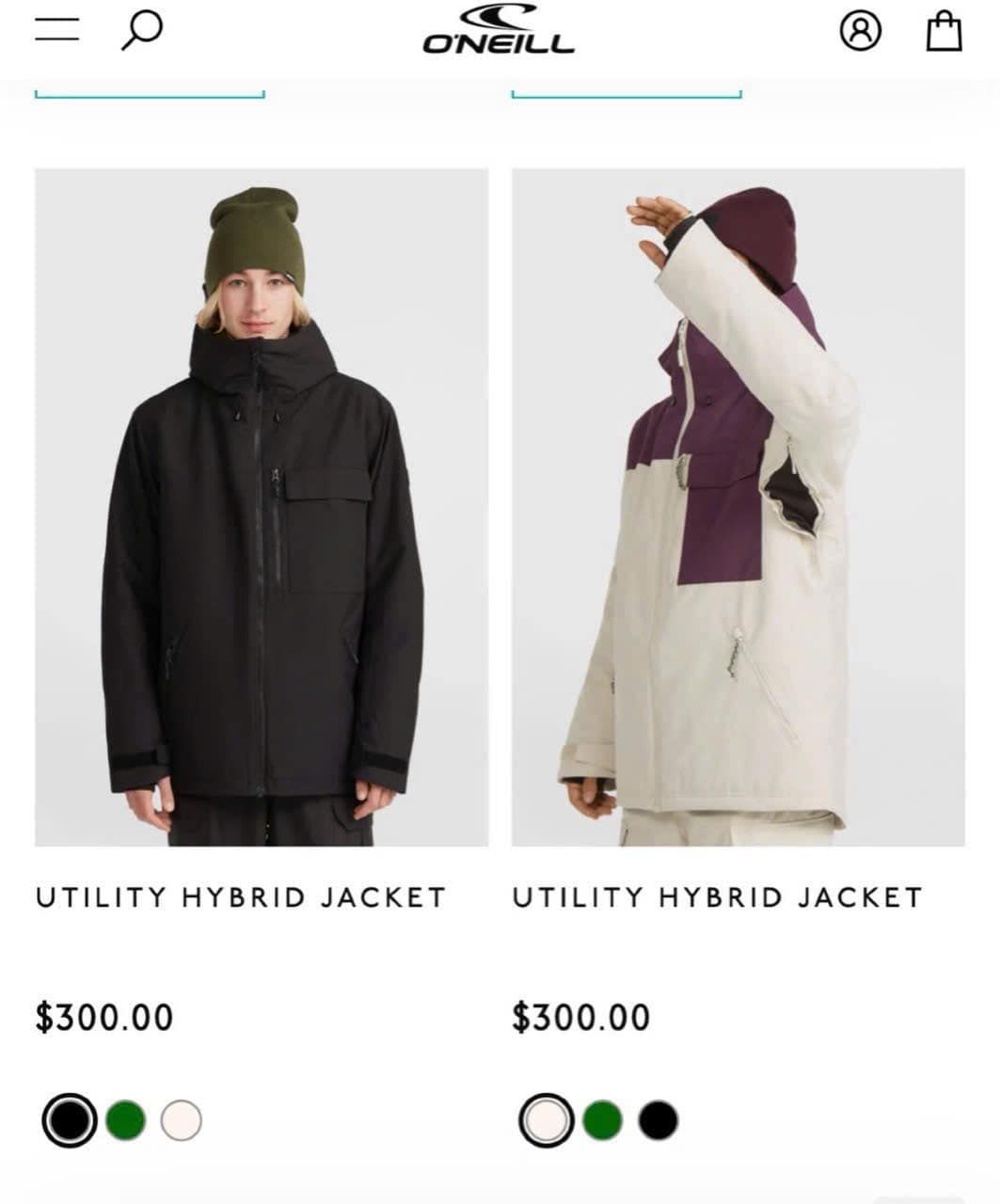Click the teal outlined button above left jacket
Screen dimensions: 1000x1204
(150, 91)
